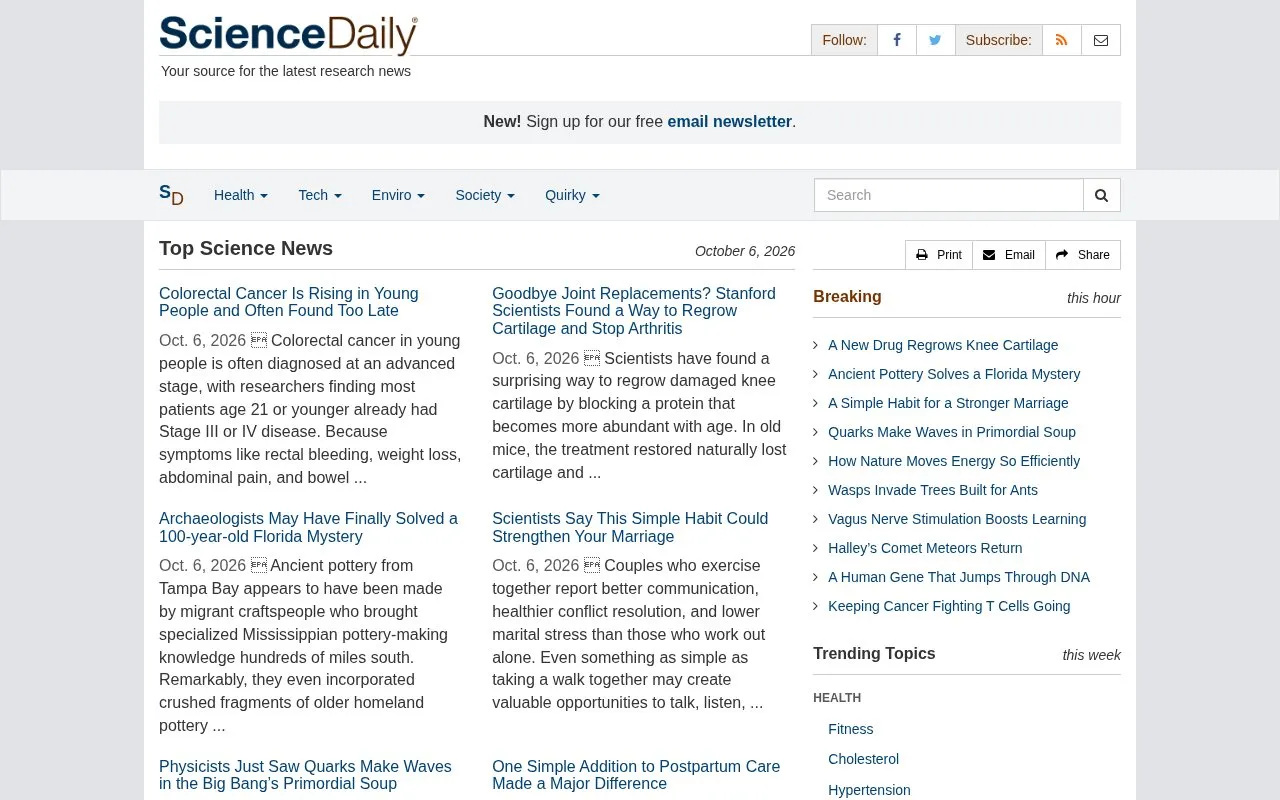Open 'Vagus Nerve Stimulation Boosts Learning'
Viewport: 1280px width, 800px height.
[957, 519]
